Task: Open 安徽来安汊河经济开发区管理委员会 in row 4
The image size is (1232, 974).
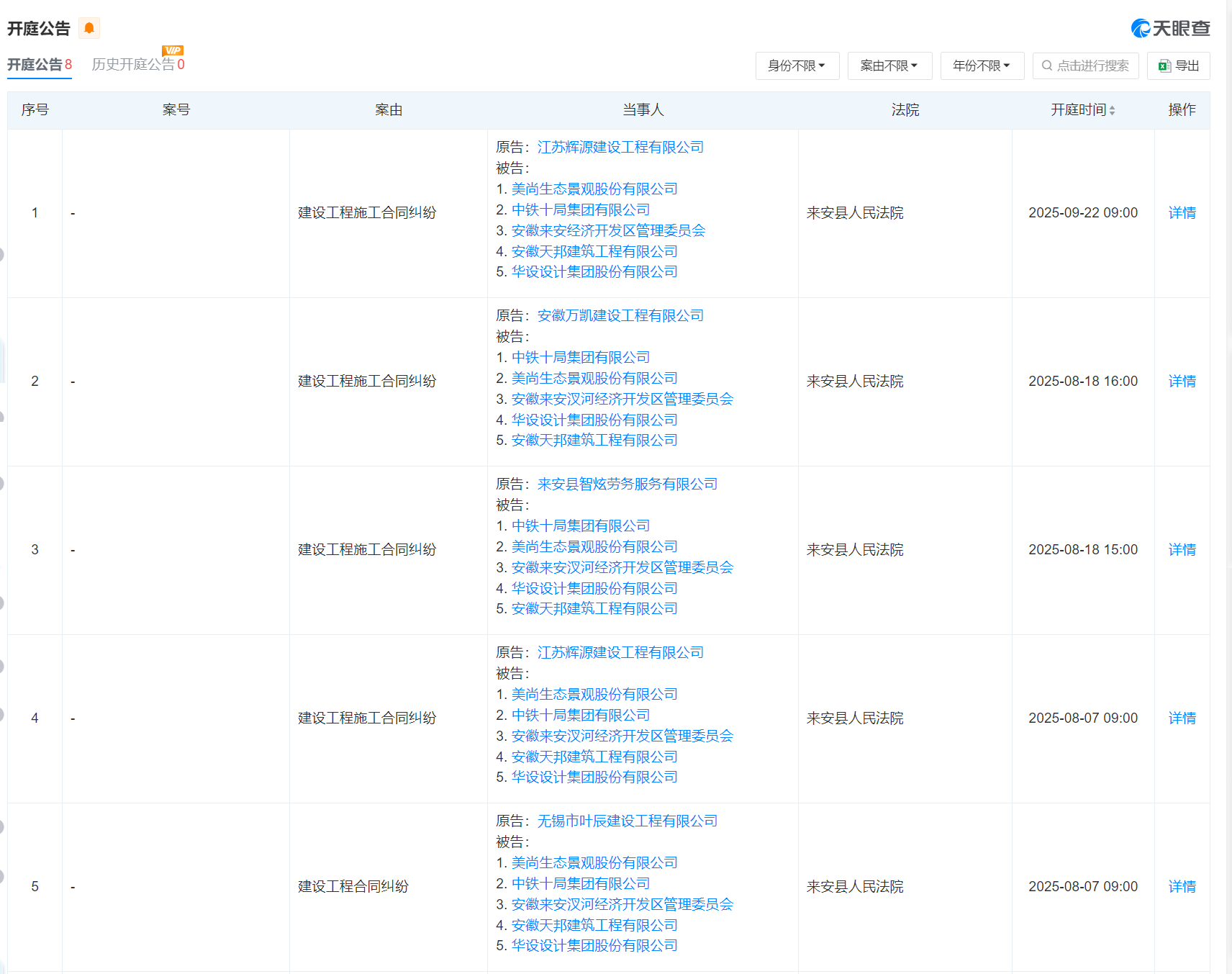Action: tap(622, 736)
